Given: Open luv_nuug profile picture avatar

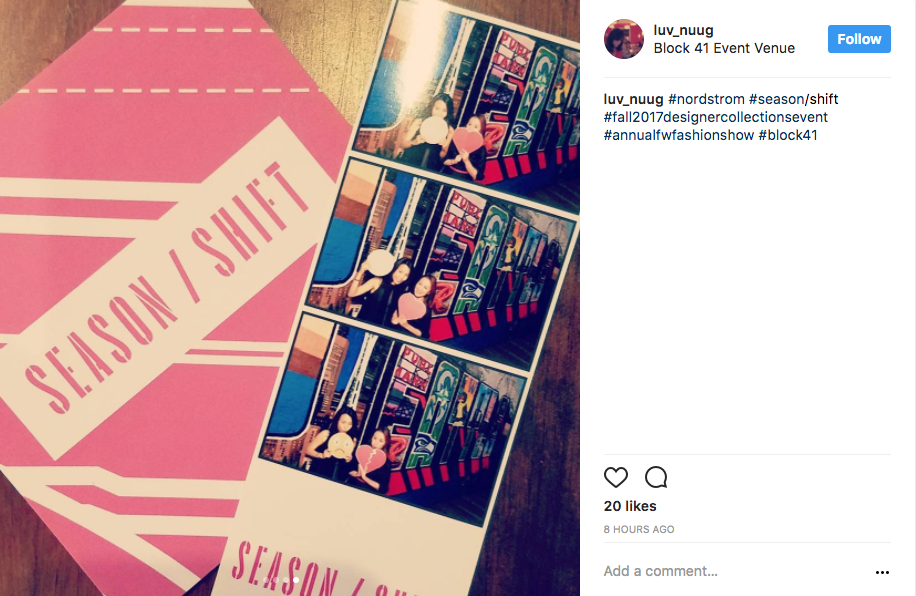Looking at the screenshot, I should coord(623,39).
